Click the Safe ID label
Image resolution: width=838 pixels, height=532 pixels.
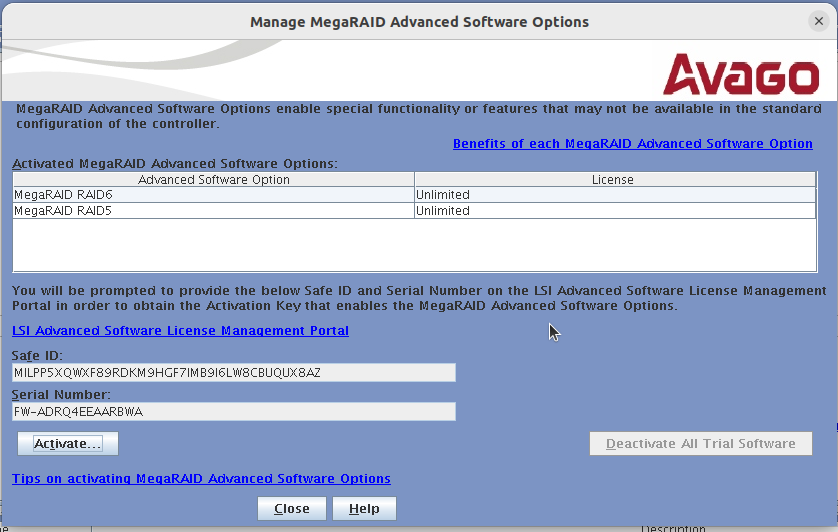37,356
